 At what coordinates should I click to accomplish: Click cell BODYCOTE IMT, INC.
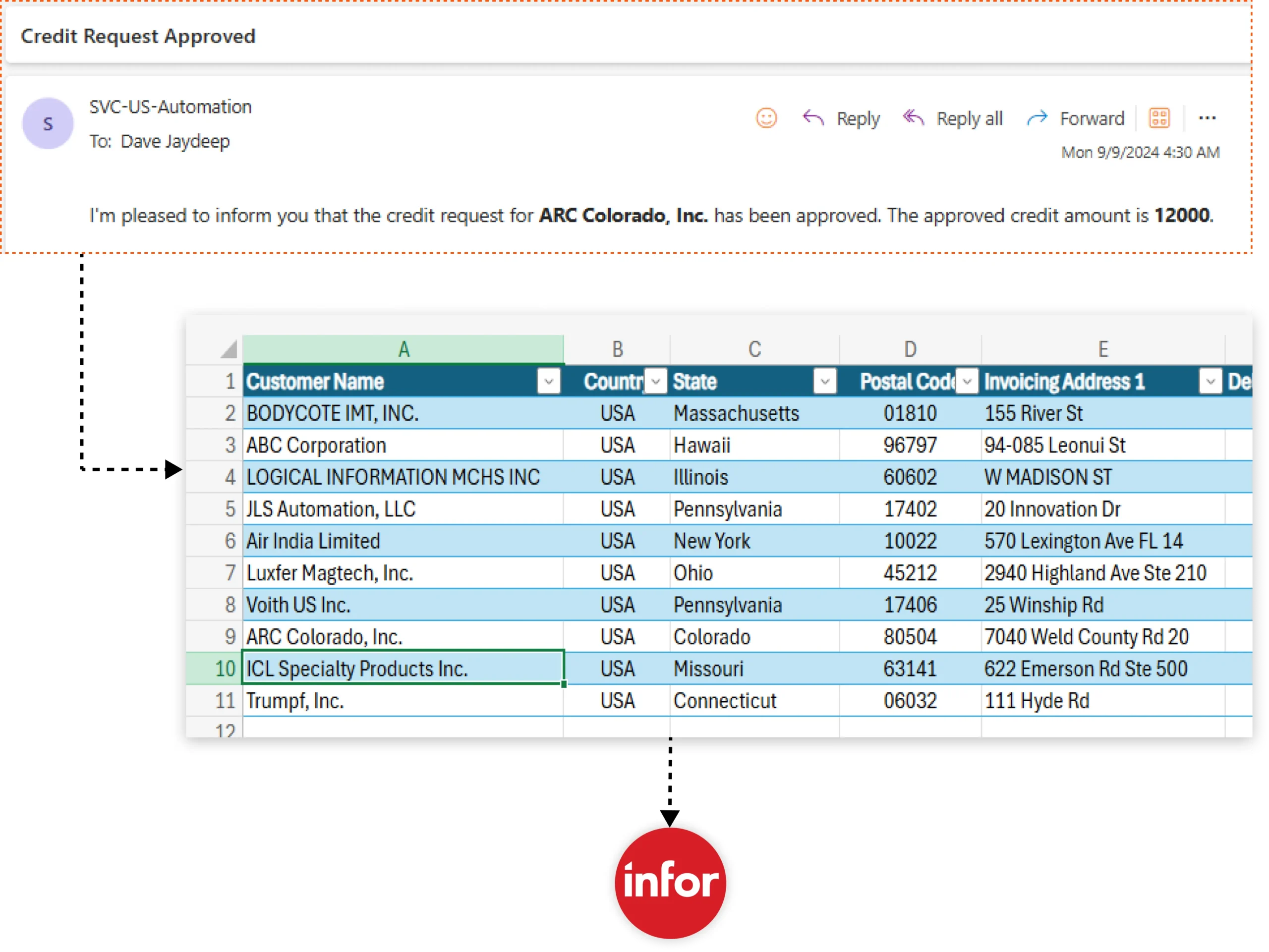tap(404, 413)
